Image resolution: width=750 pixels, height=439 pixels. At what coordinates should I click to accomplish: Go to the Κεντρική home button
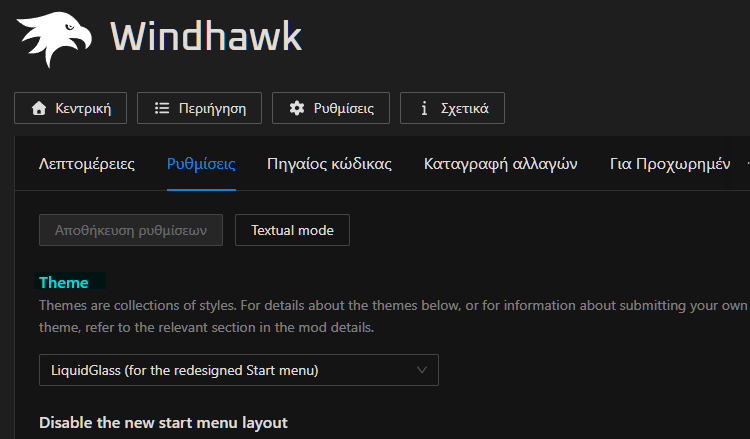click(x=70, y=108)
